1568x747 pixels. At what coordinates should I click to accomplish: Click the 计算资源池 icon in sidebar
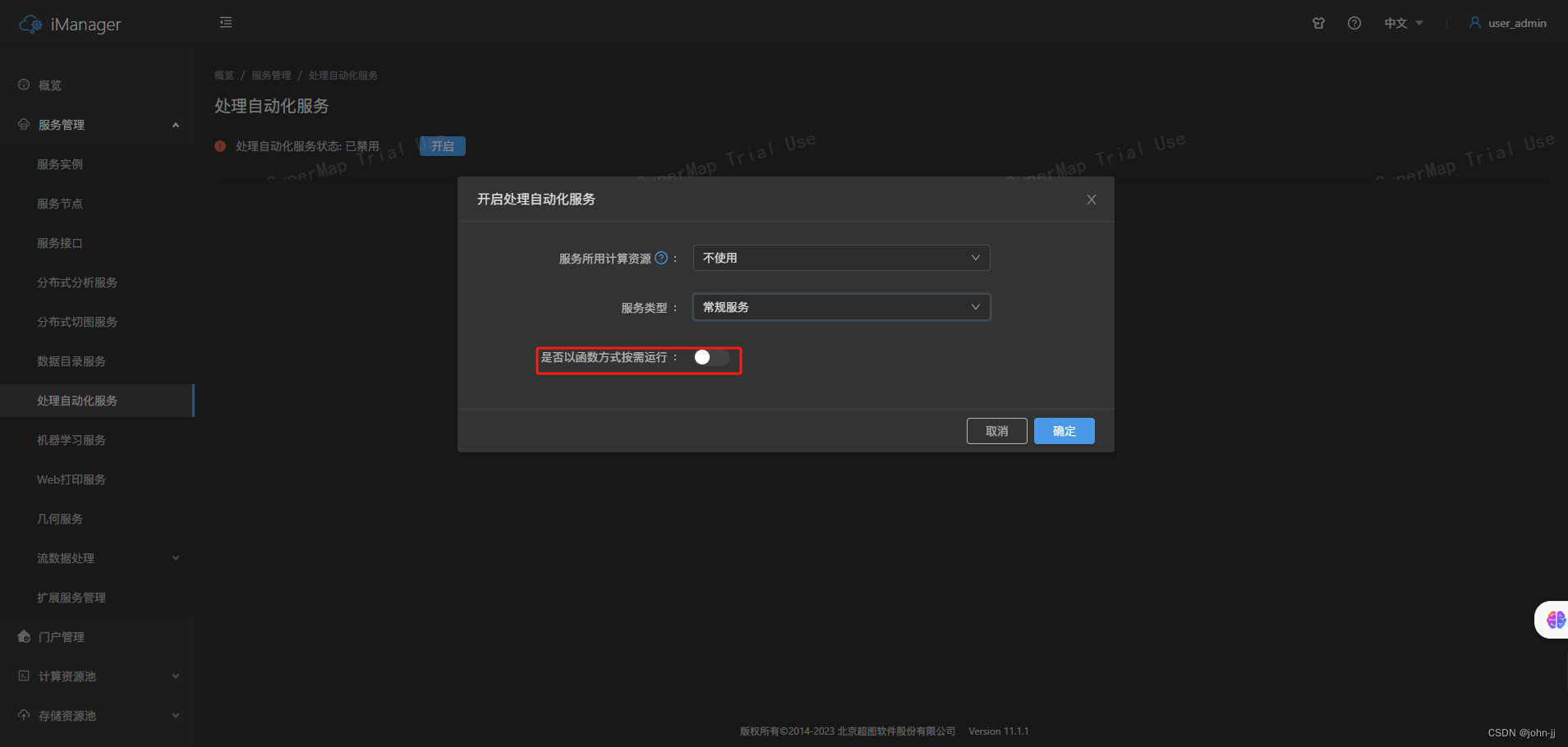click(24, 676)
